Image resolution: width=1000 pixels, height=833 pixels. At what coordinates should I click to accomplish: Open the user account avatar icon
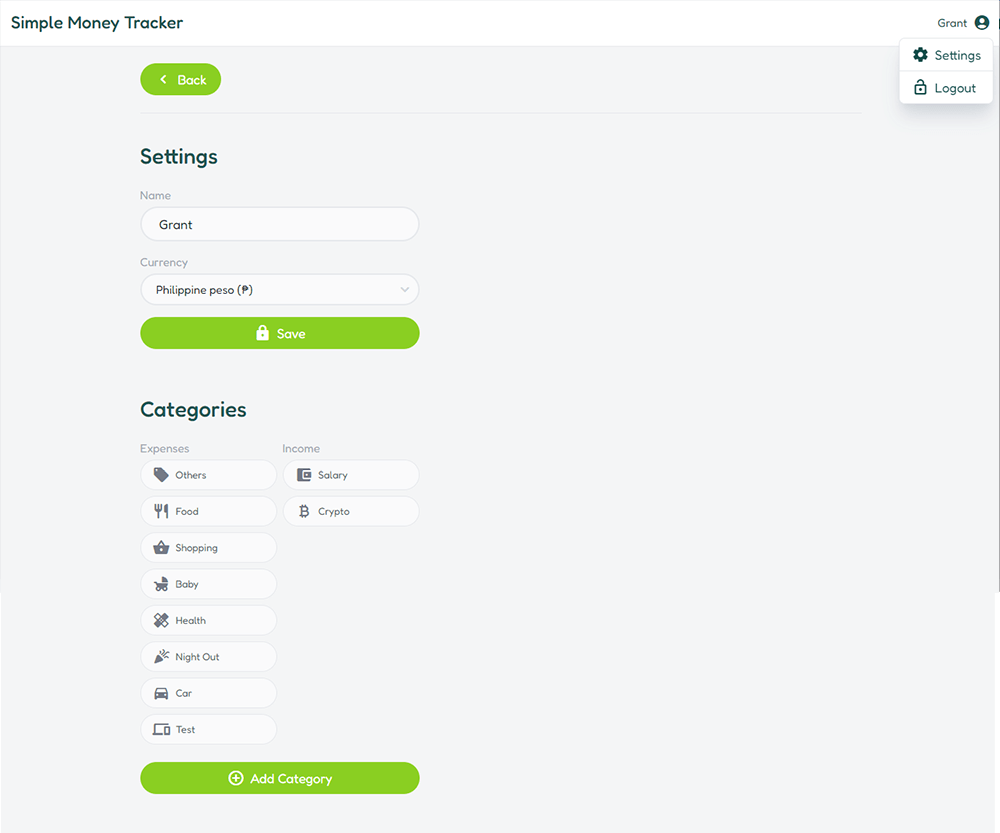click(x=982, y=23)
